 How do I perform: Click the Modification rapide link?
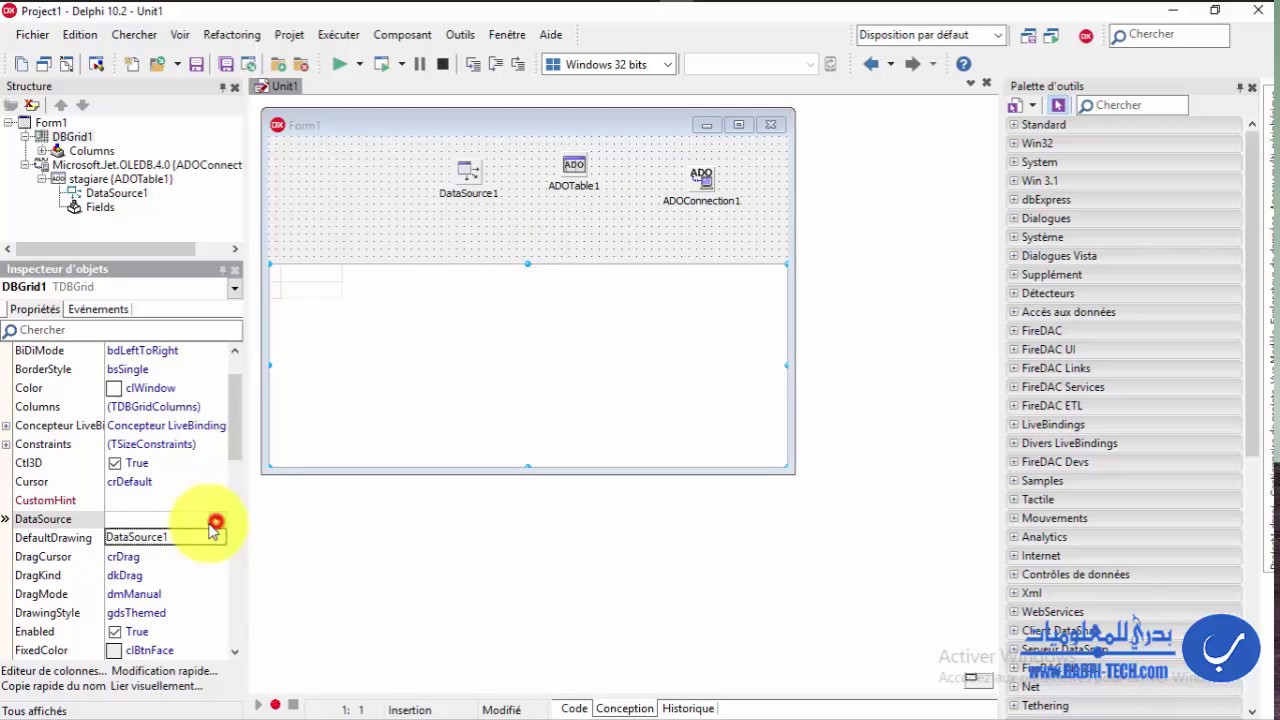pos(164,671)
